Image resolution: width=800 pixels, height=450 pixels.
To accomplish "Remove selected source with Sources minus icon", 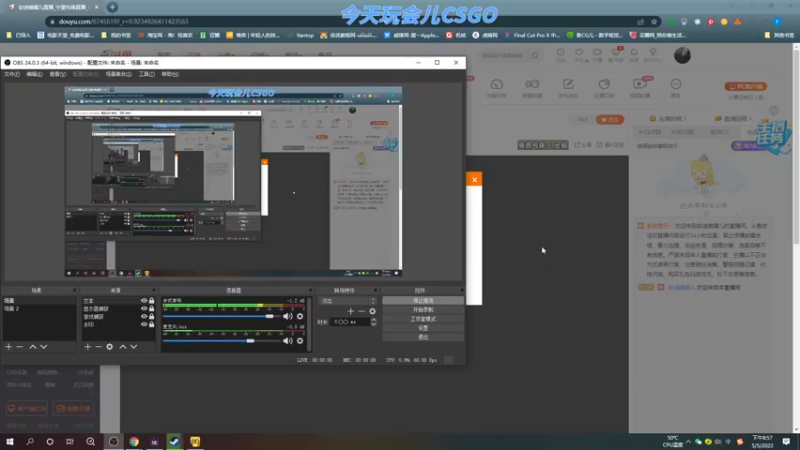I will pos(98,347).
